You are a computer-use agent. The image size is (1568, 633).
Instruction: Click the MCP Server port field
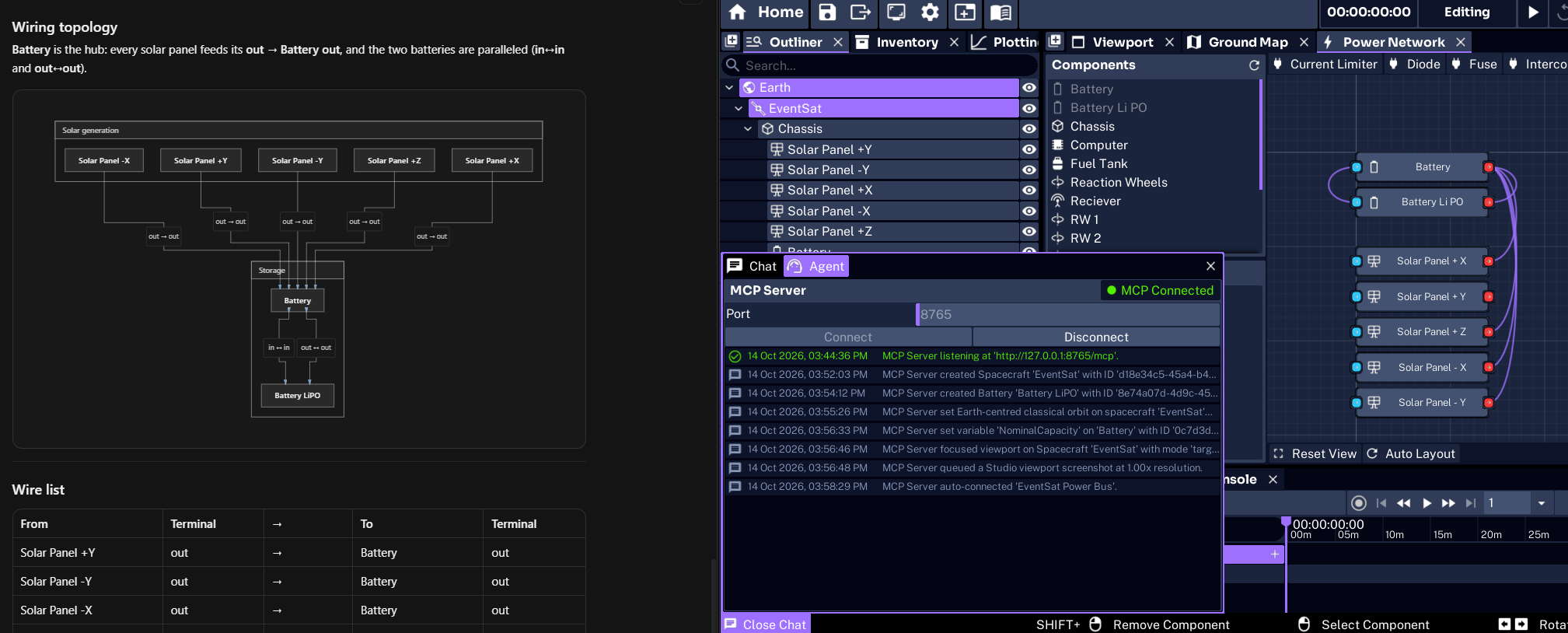point(1068,314)
